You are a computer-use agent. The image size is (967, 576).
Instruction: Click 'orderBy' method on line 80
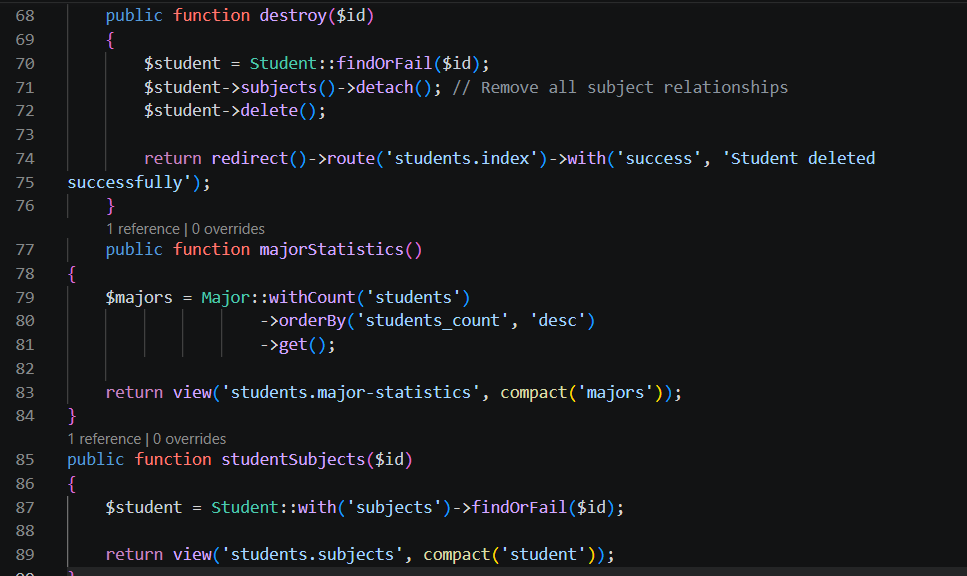click(312, 321)
